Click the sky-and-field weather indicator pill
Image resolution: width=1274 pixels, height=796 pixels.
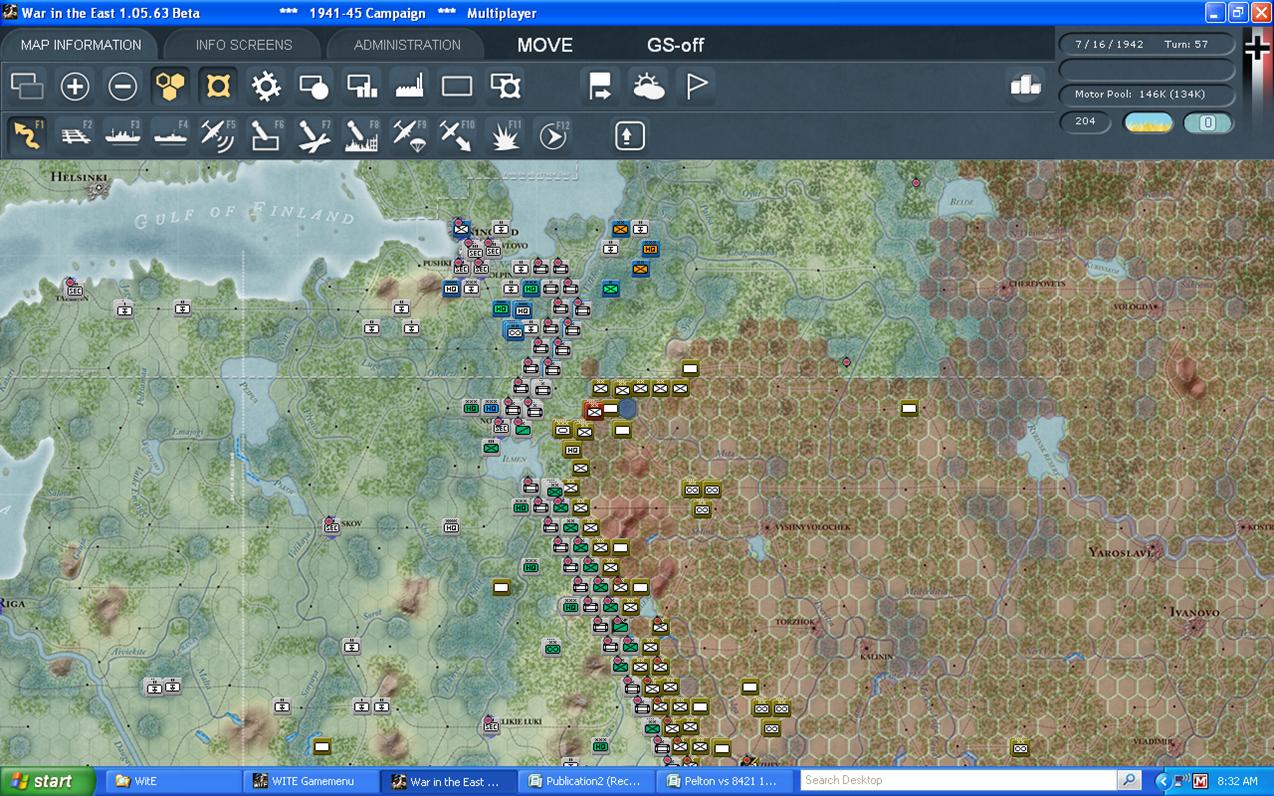click(1148, 123)
